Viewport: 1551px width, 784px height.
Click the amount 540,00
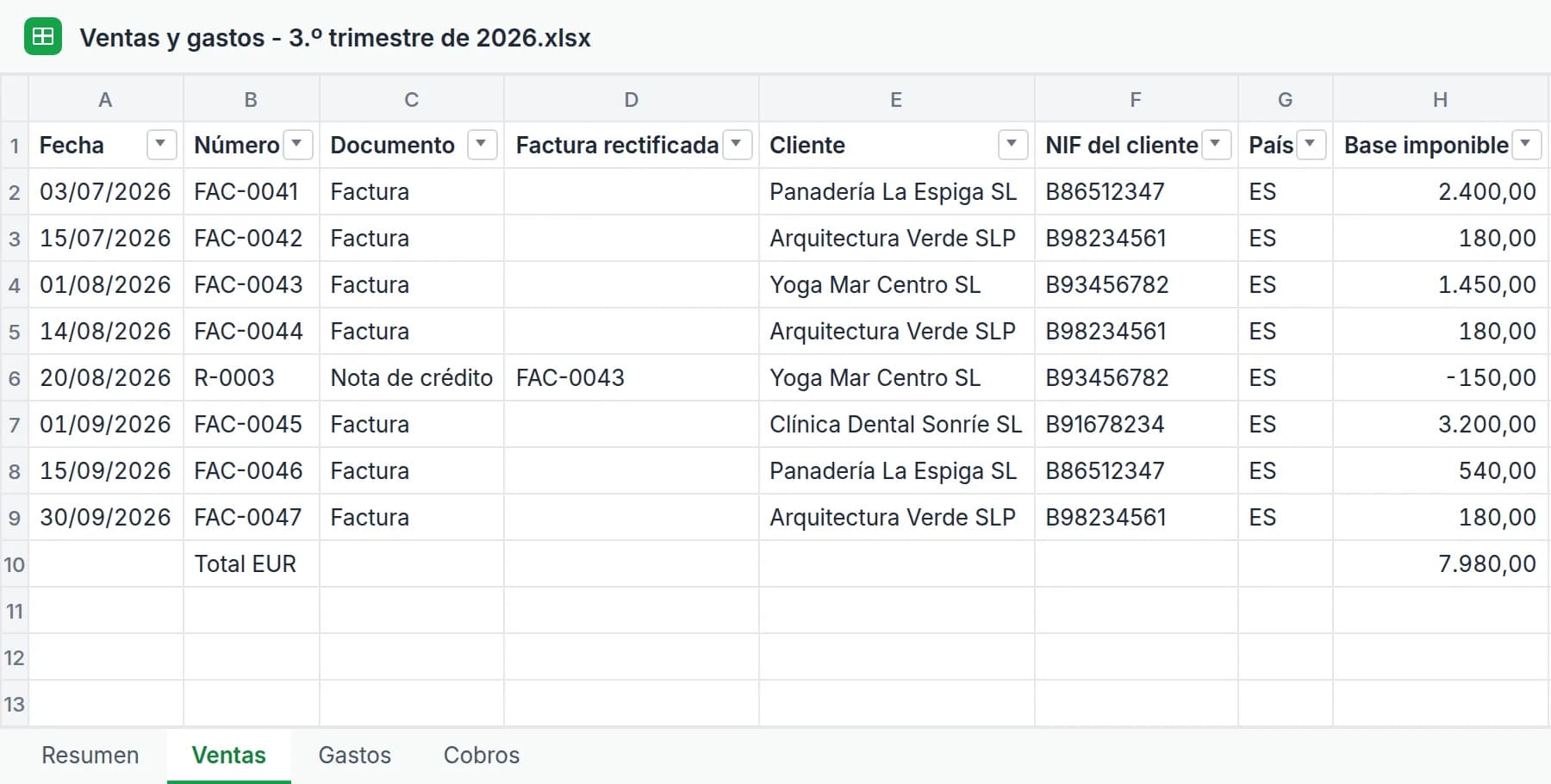click(1440, 470)
